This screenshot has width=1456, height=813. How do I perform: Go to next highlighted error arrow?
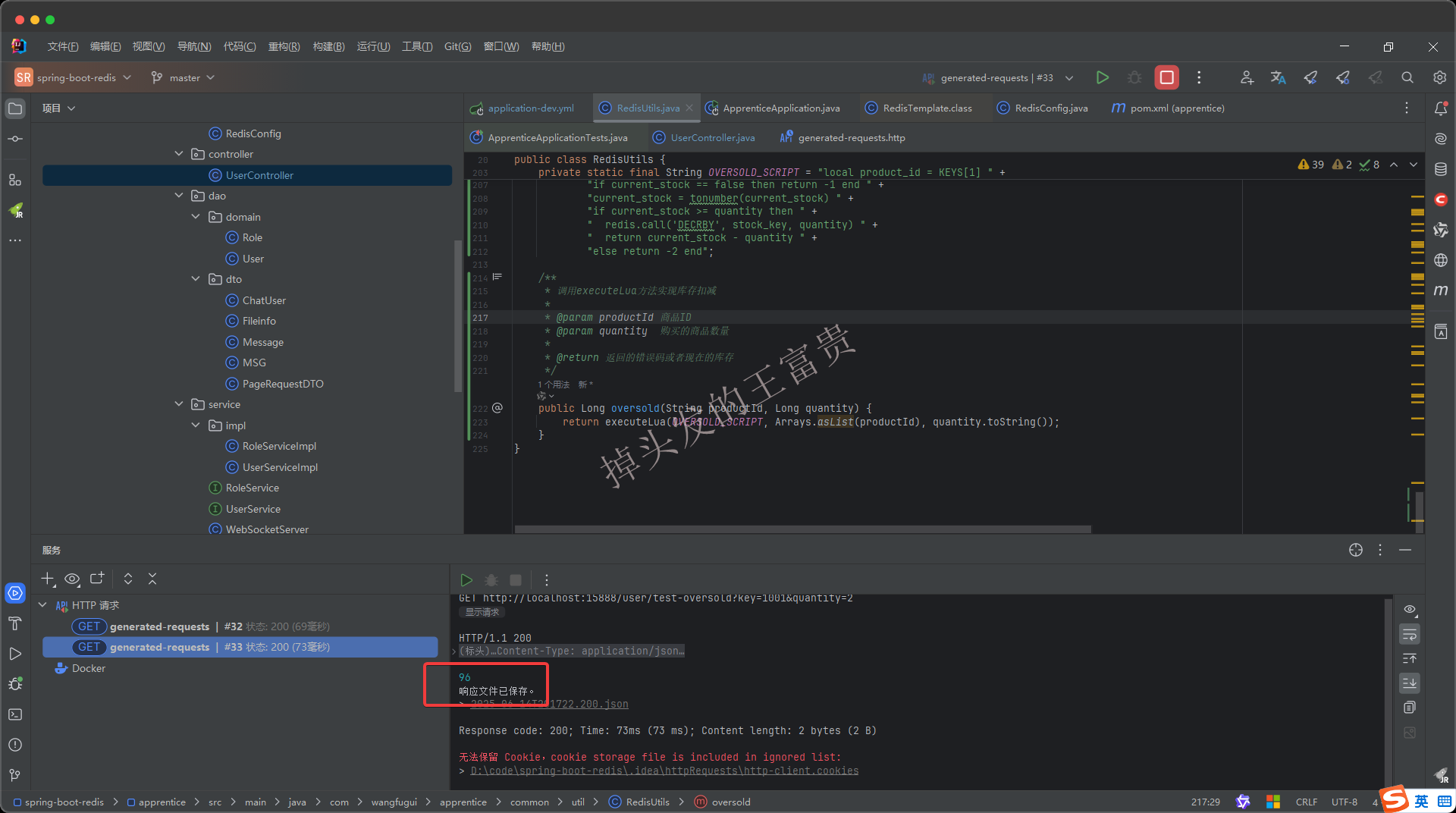(x=1414, y=165)
